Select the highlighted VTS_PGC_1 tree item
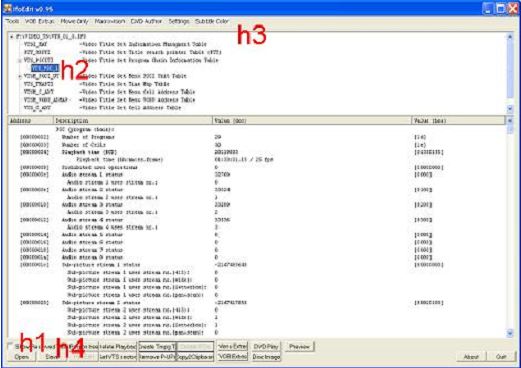This screenshot has width=521, height=368. click(x=45, y=68)
